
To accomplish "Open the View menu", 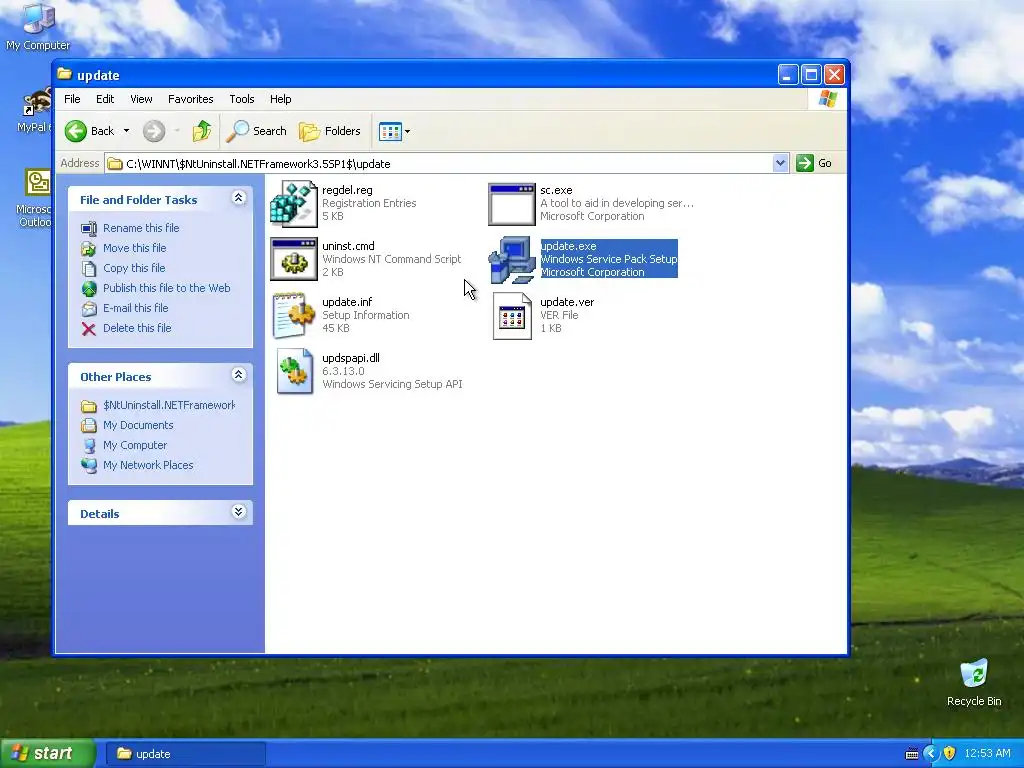I will coord(141,99).
